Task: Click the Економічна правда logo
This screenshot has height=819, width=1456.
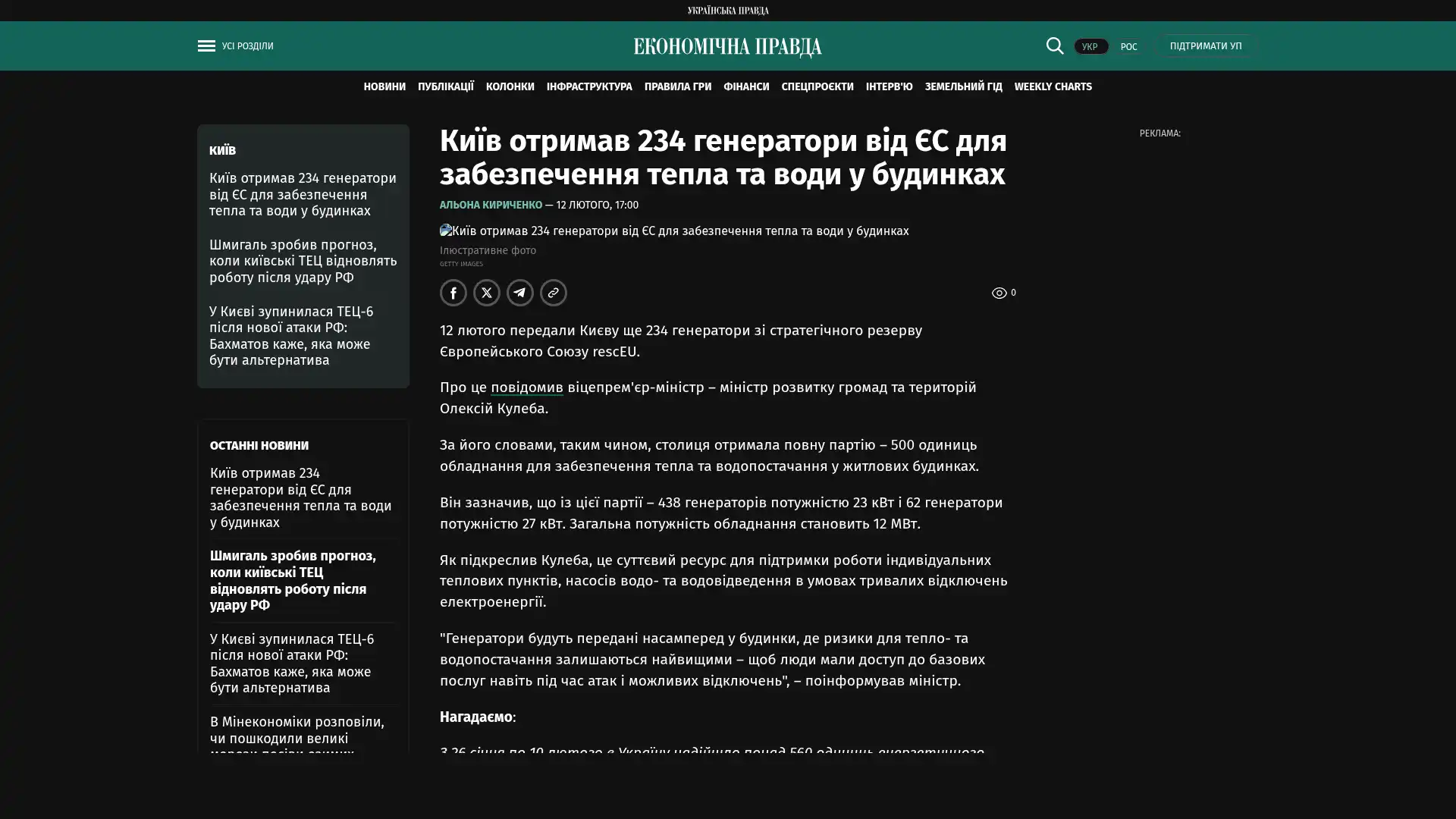Action: (727, 47)
